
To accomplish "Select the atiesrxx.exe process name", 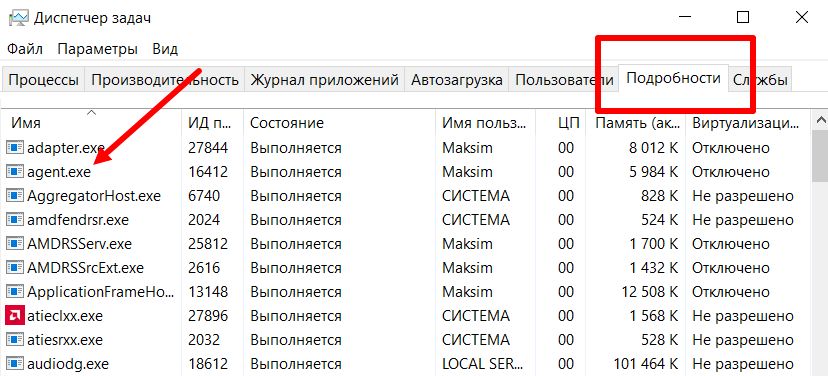I will 65,340.
